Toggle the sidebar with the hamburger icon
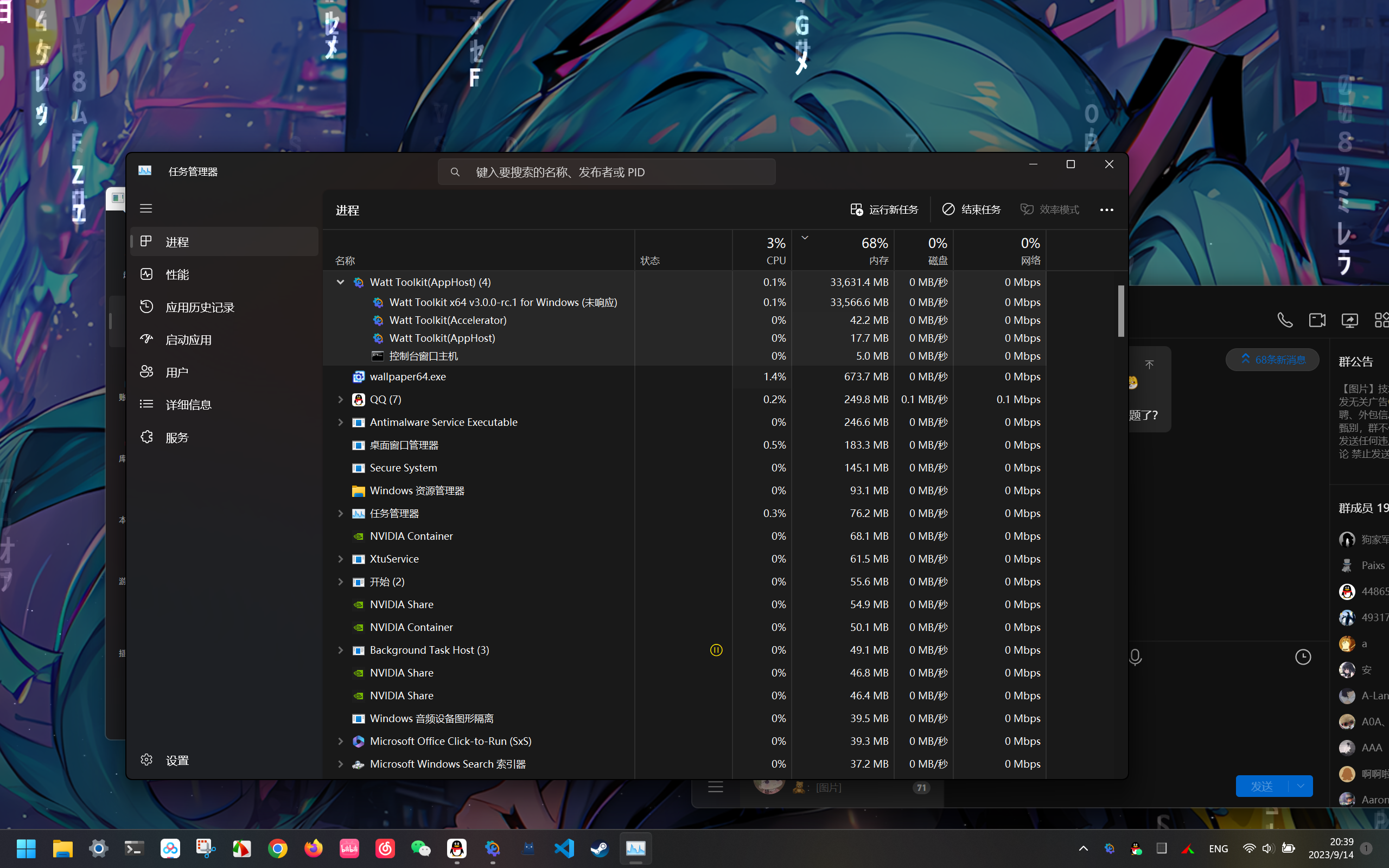The image size is (1389, 868). [146, 208]
